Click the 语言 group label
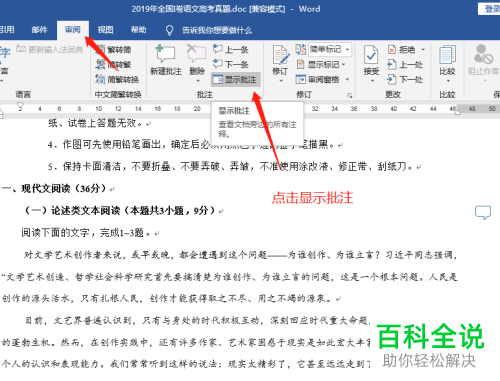 23,95
